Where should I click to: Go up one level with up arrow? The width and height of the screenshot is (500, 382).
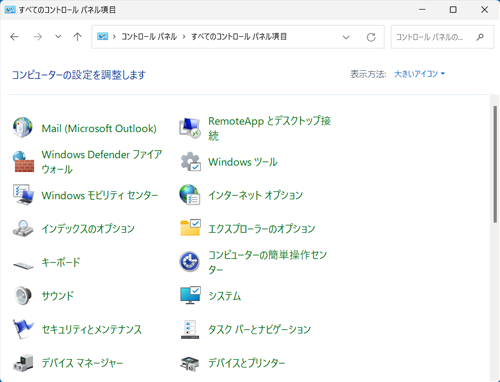(77, 37)
